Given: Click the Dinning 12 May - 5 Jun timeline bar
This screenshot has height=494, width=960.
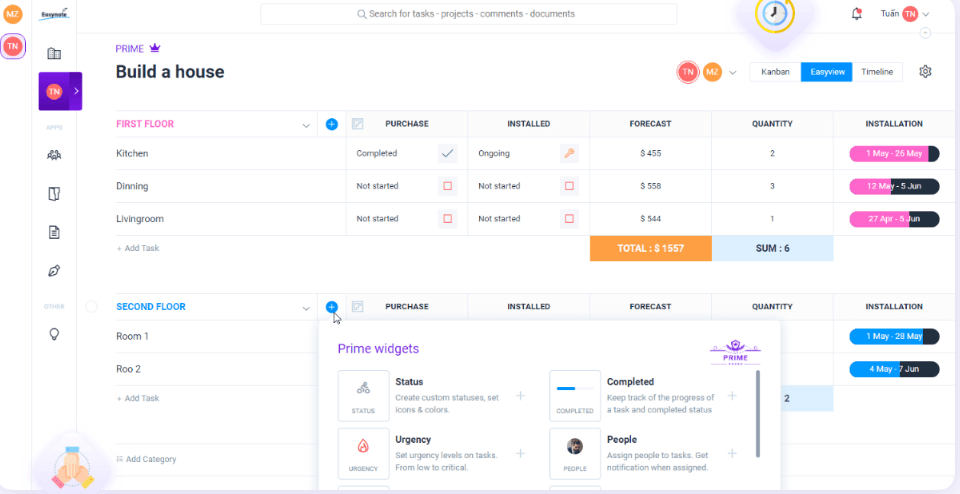Looking at the screenshot, I should tap(894, 186).
